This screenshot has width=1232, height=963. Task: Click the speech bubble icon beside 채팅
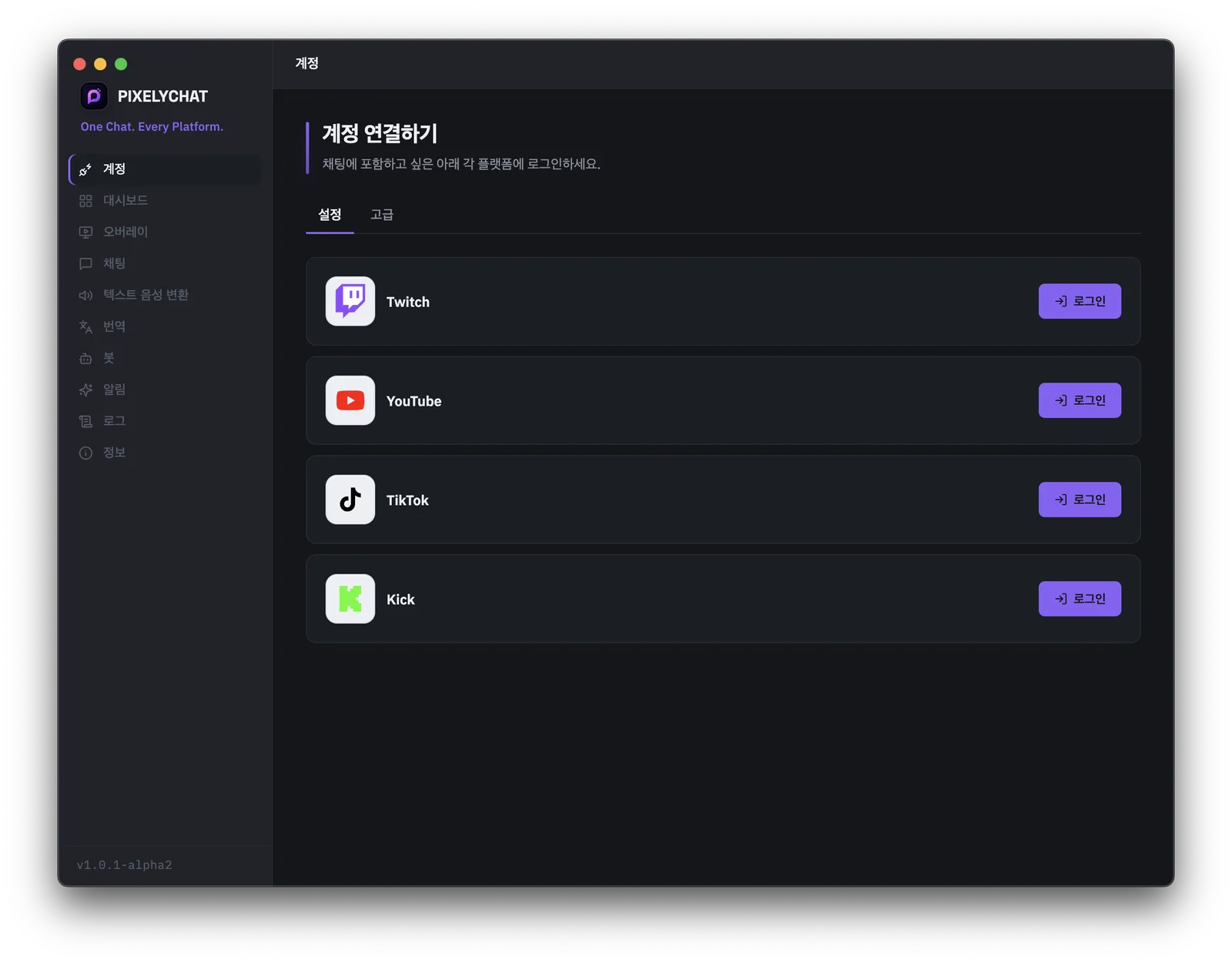[x=85, y=264]
